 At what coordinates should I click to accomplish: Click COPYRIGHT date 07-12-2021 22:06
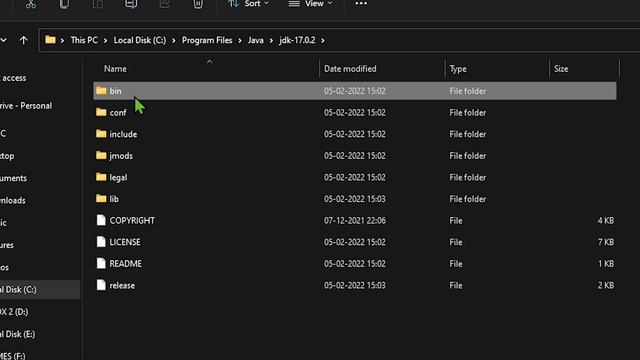click(355, 220)
